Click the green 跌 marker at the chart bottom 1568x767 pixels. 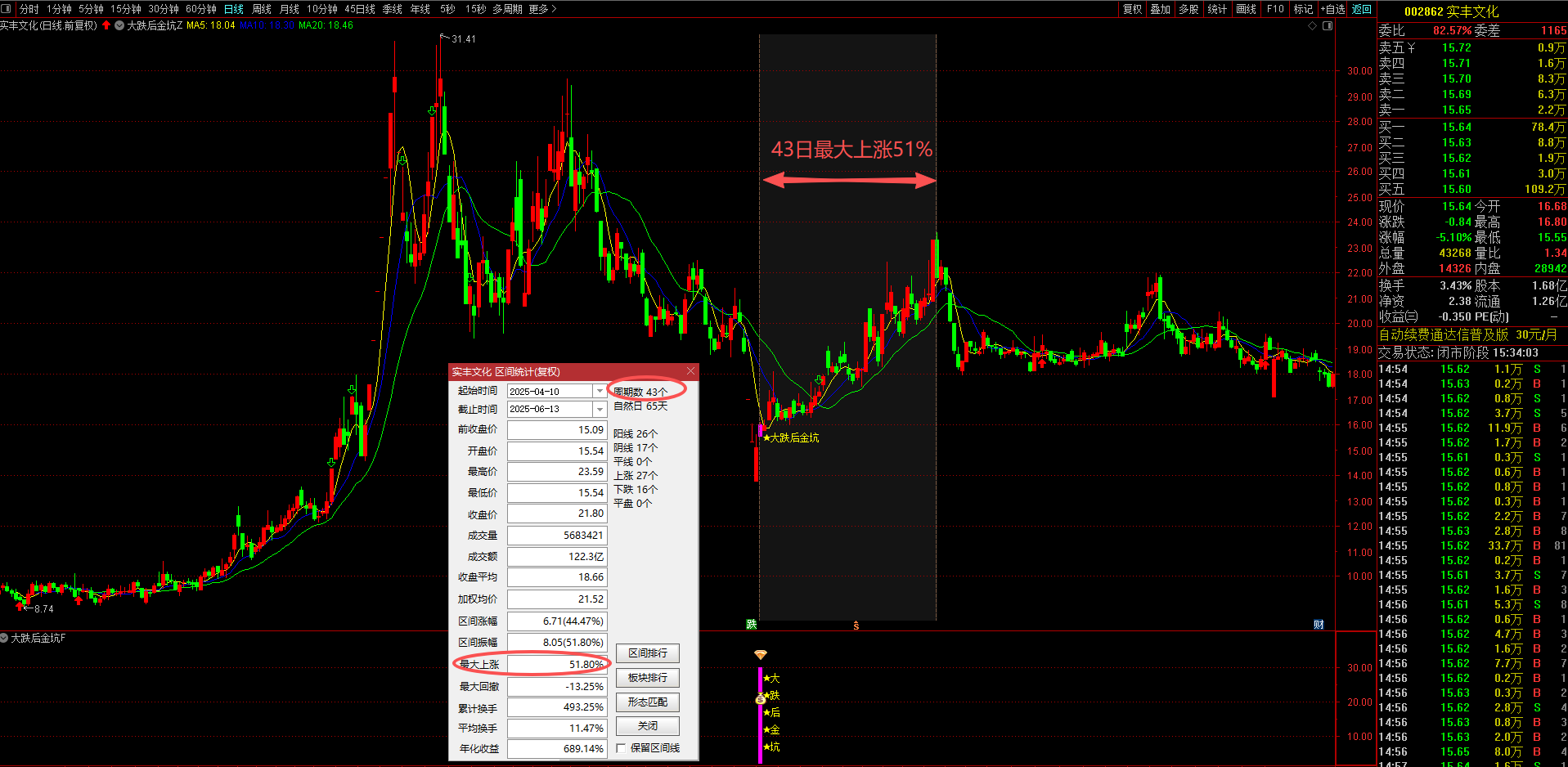[x=752, y=625]
